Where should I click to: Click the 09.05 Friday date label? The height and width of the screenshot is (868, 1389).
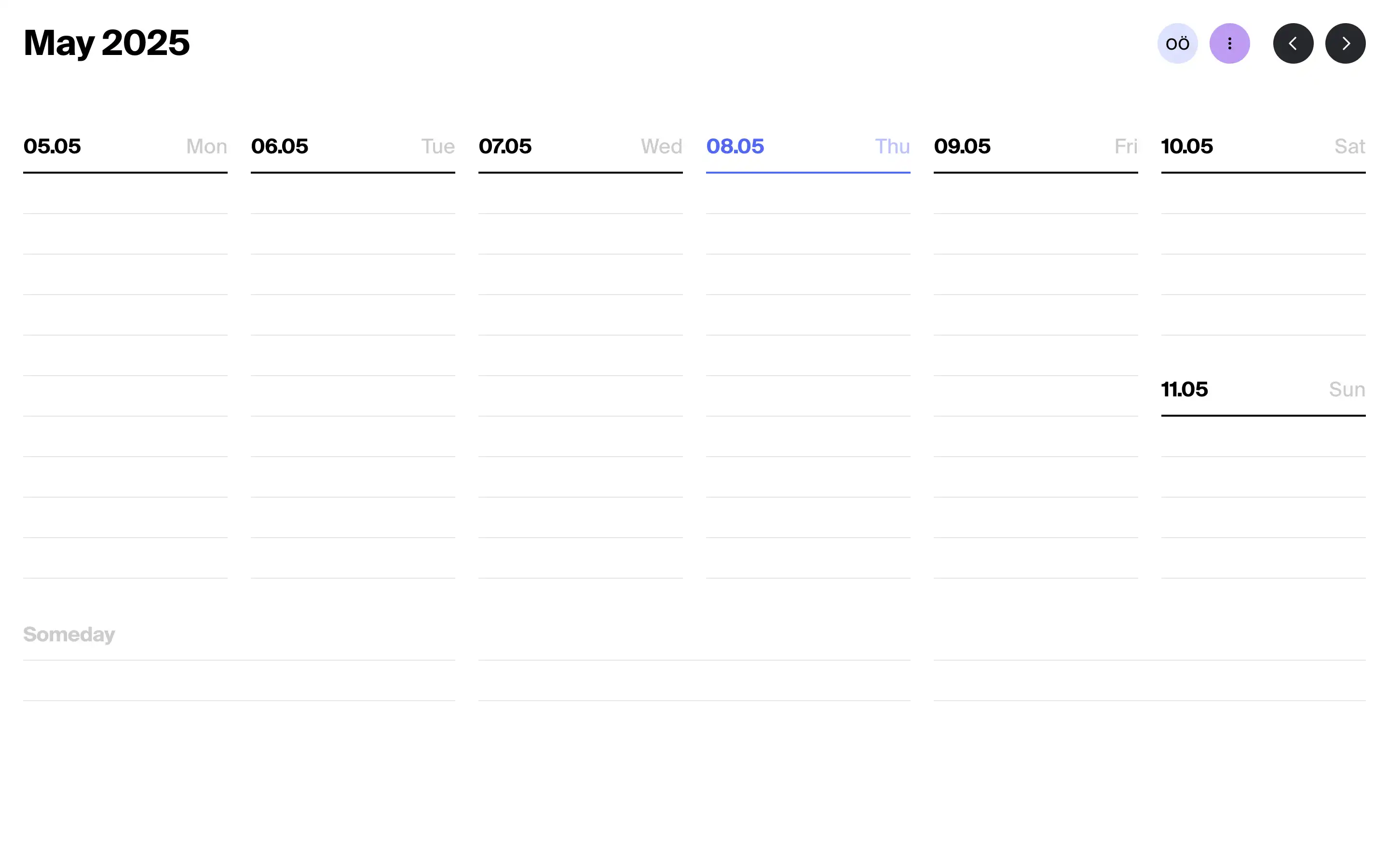pos(962,147)
